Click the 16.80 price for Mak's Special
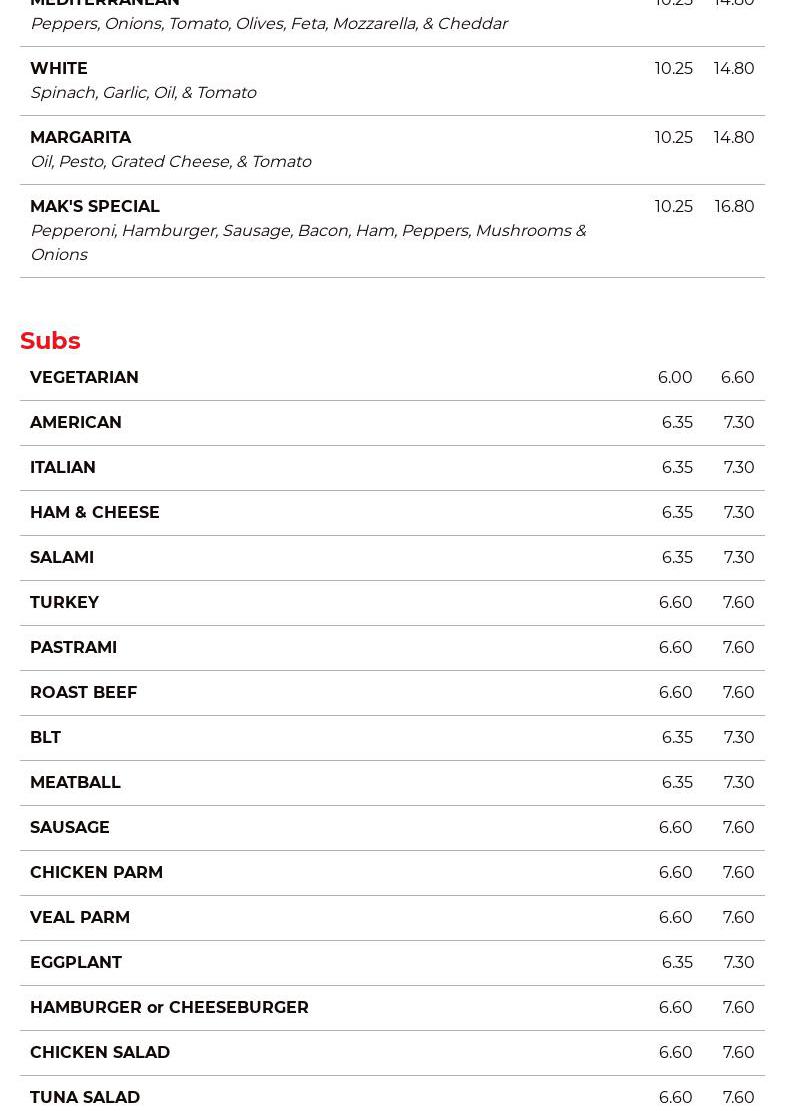The image size is (785, 1111). (x=734, y=206)
